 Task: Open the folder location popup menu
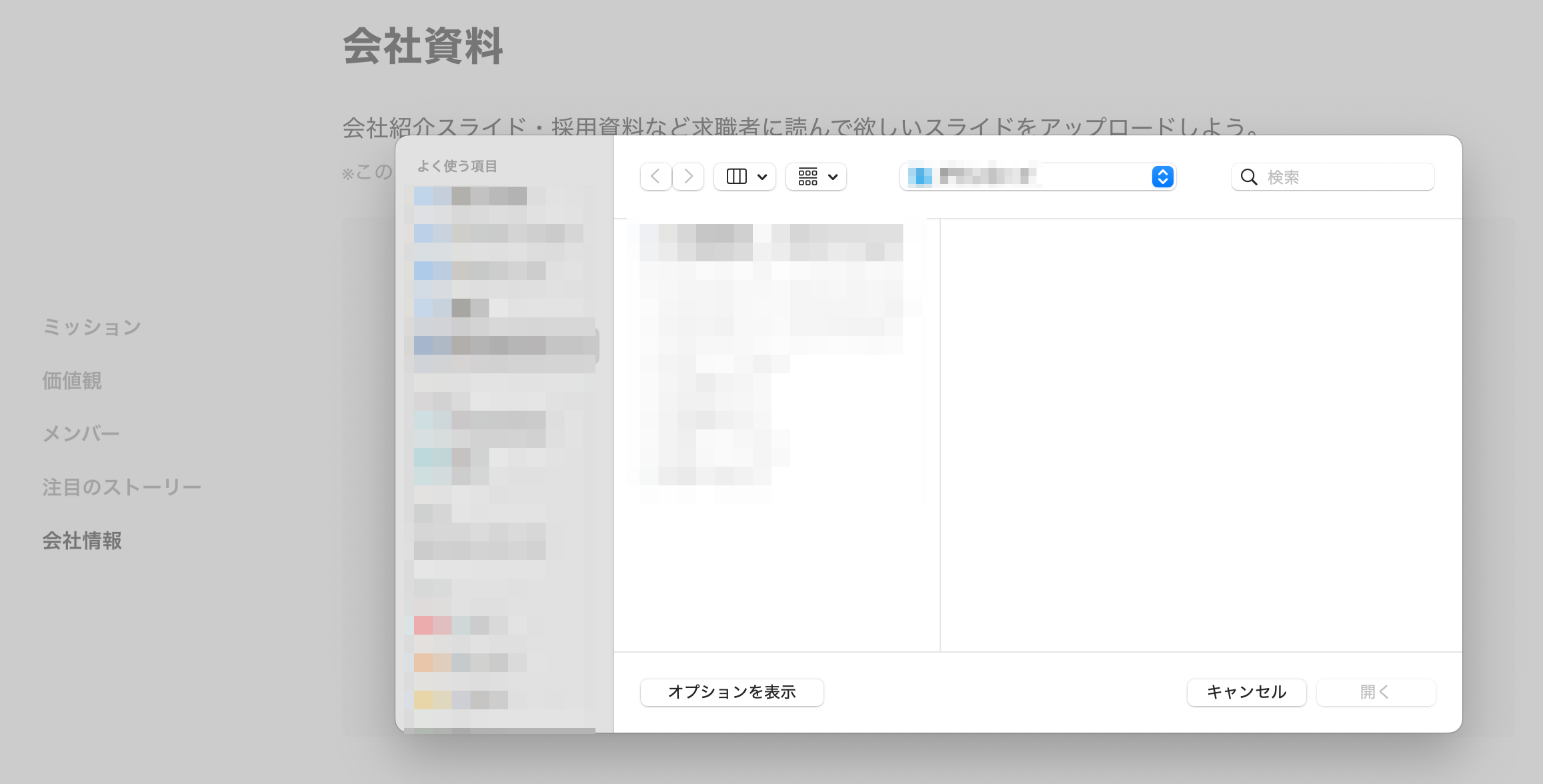[1038, 177]
